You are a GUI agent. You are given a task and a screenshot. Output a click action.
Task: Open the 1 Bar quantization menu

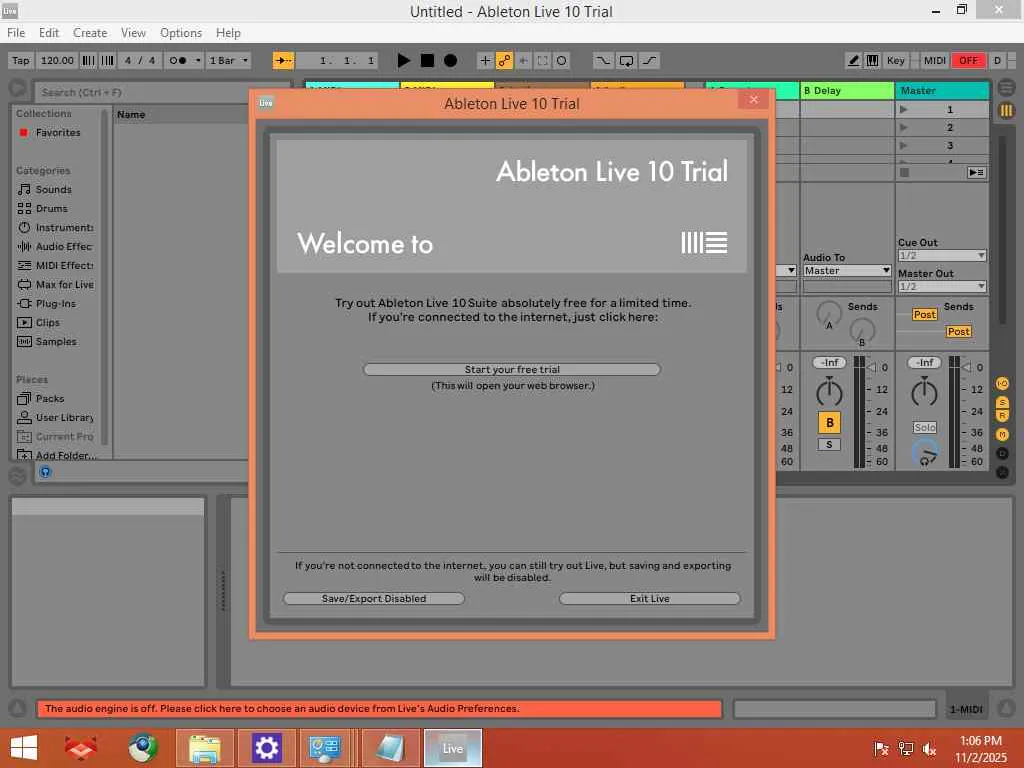tap(229, 61)
